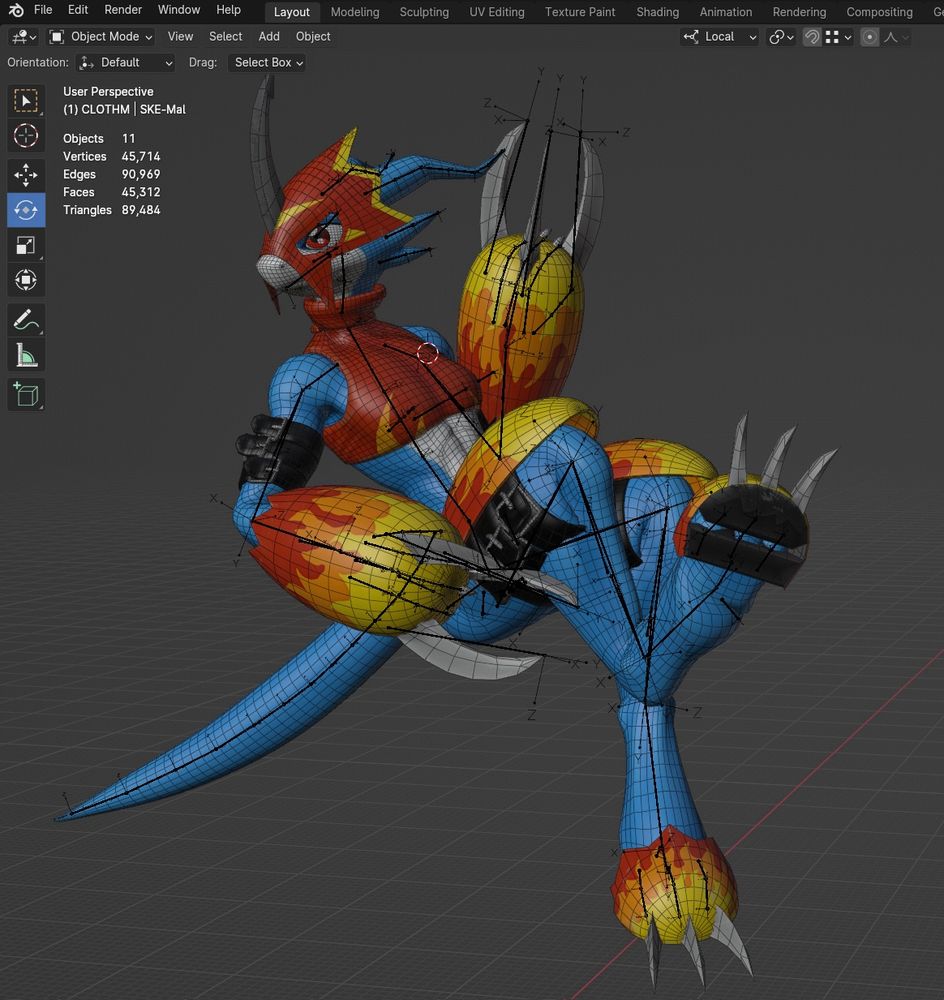
Task: Open the Object Mode dropdown
Action: point(101,37)
